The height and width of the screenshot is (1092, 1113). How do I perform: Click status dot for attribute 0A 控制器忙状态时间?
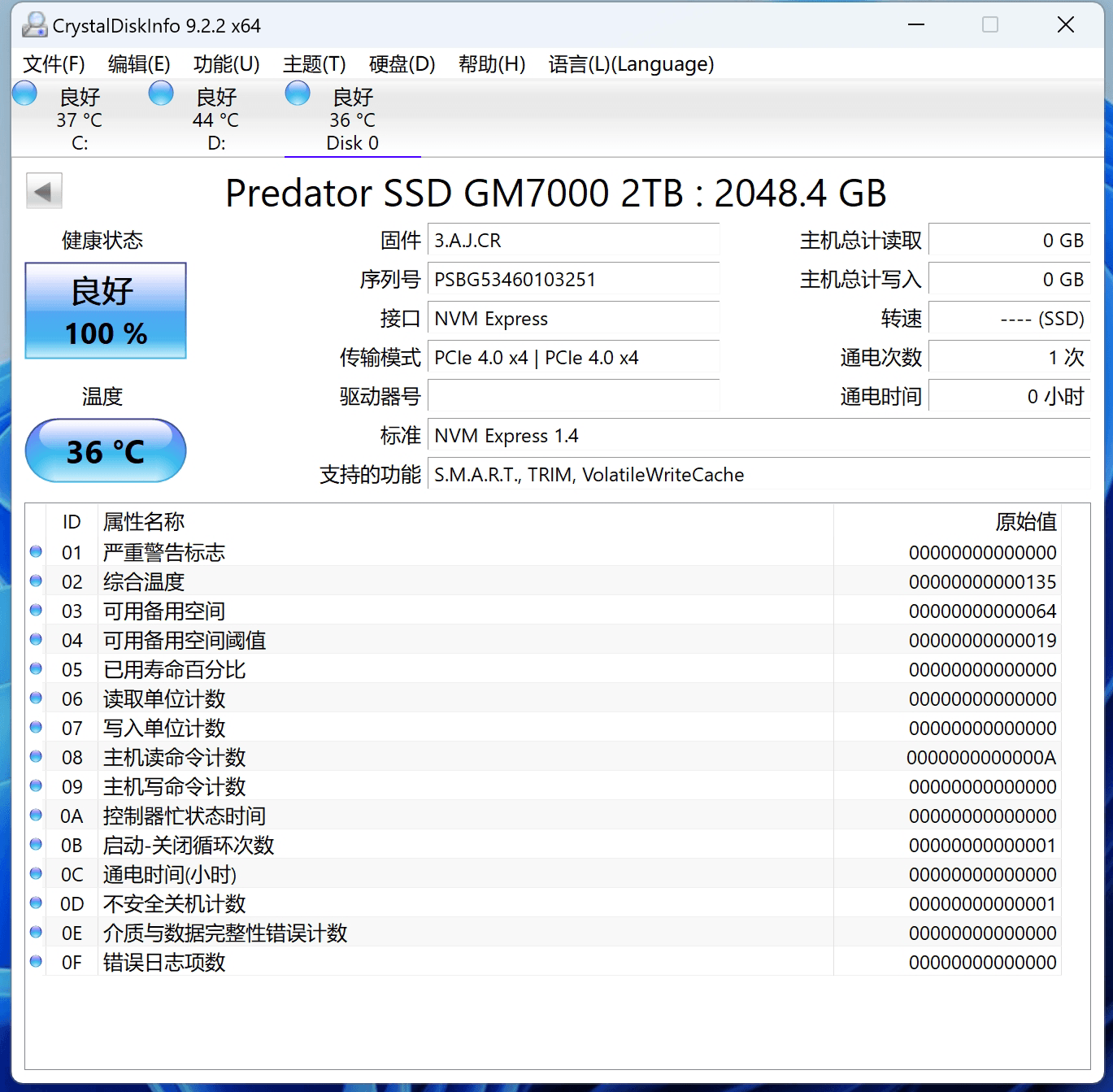click(36, 816)
